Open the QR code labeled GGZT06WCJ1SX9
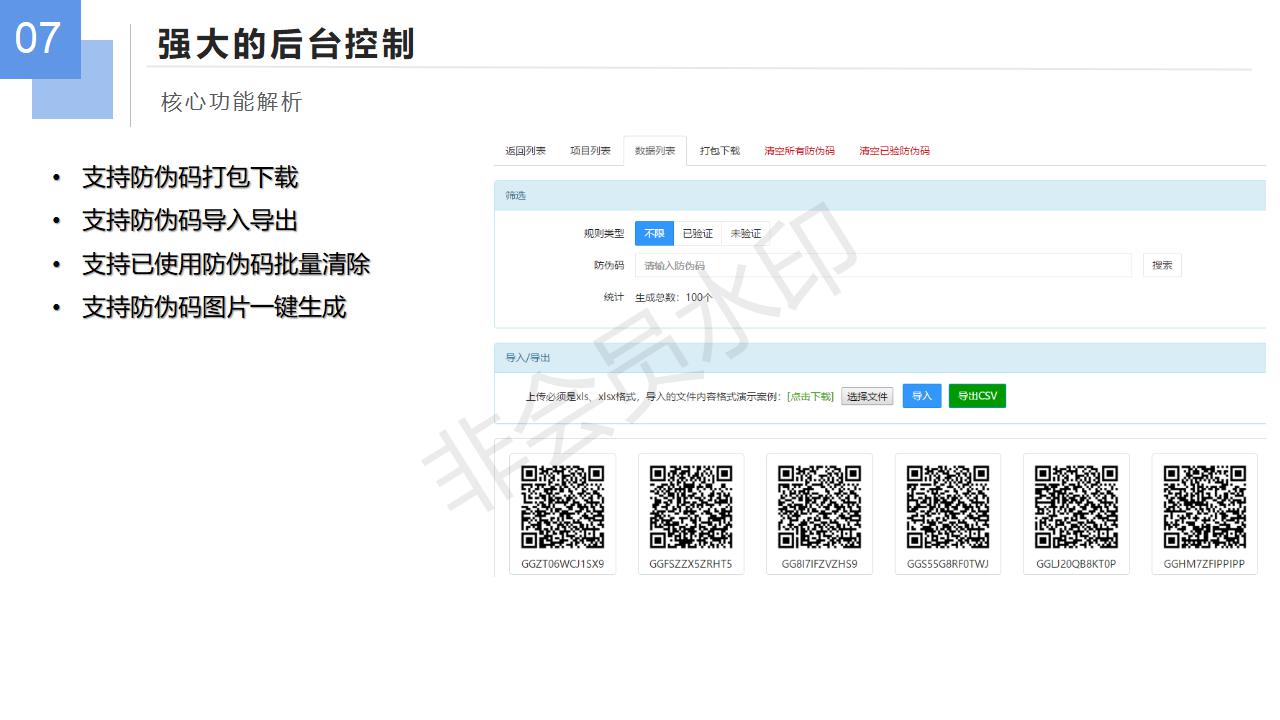 pyautogui.click(x=562, y=507)
